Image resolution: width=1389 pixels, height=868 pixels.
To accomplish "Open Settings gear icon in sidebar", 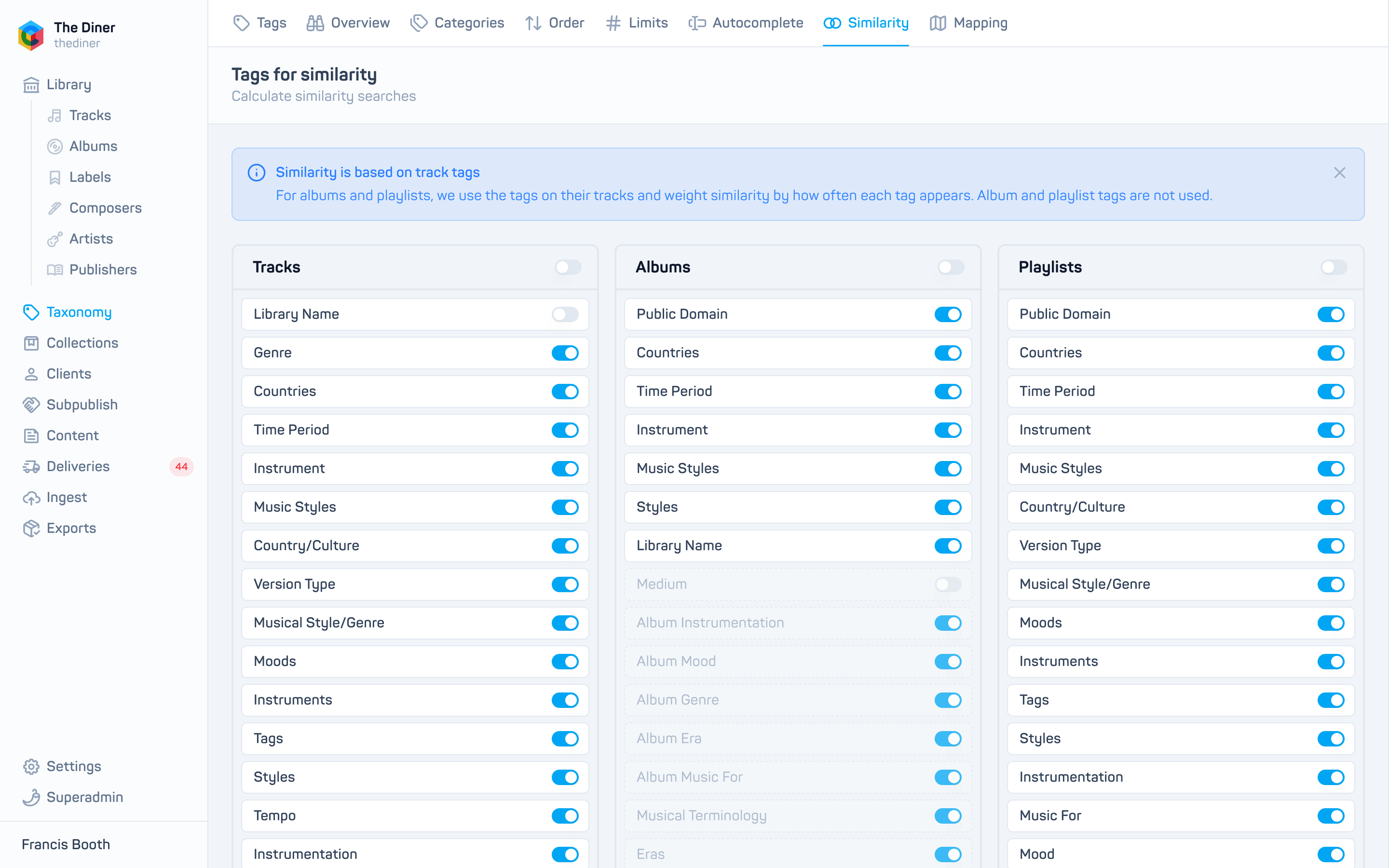I will 31,766.
